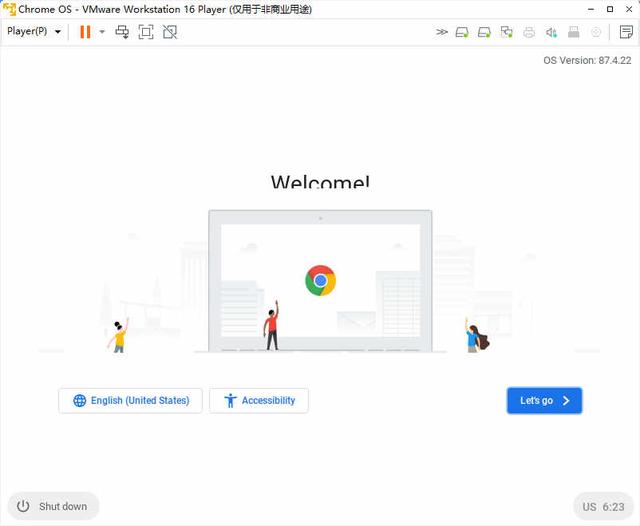
Task: Click the OS Version: 87.4.22 text
Action: click(587, 60)
